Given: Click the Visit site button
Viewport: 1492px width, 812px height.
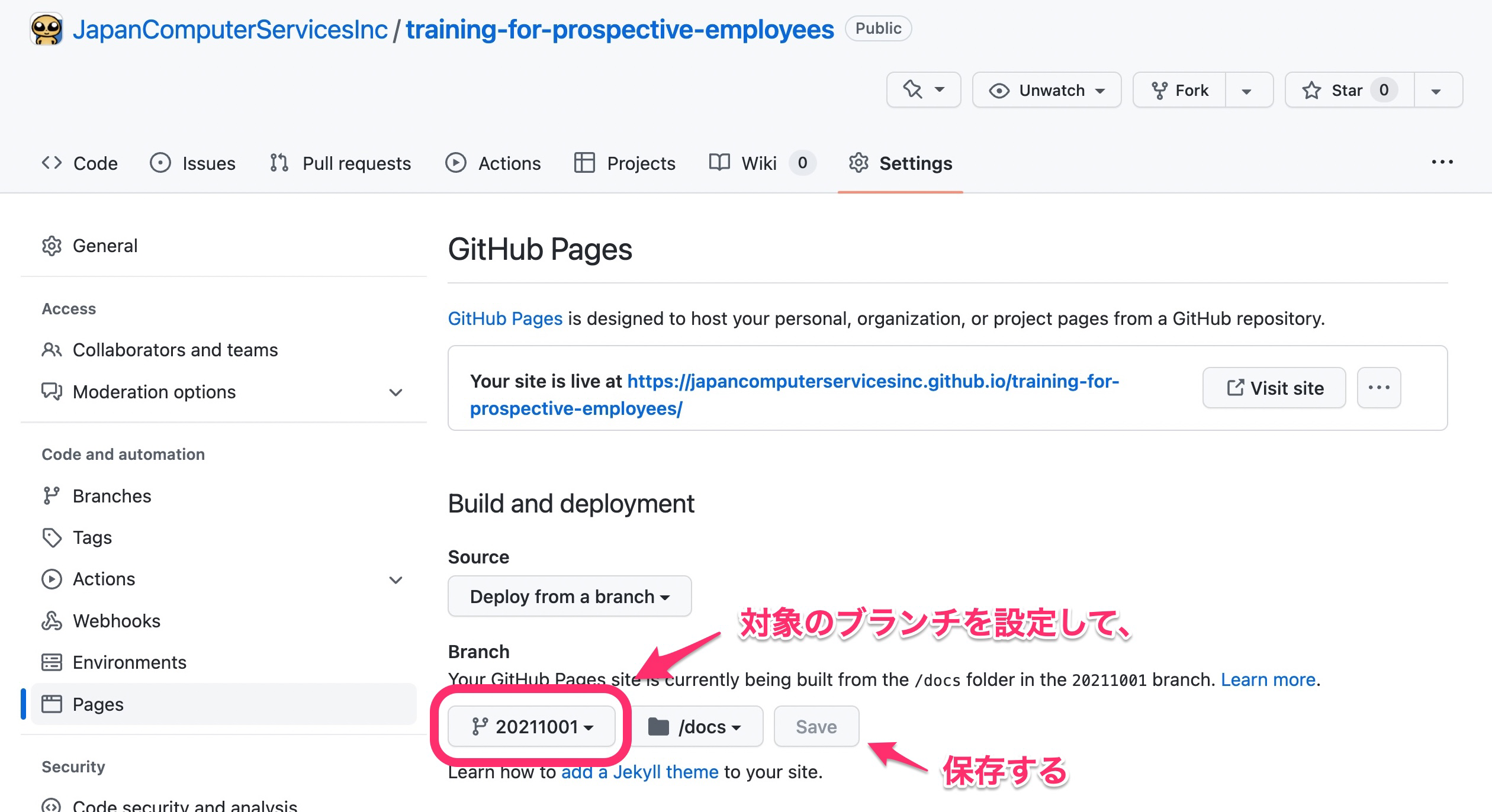Looking at the screenshot, I should (x=1274, y=388).
